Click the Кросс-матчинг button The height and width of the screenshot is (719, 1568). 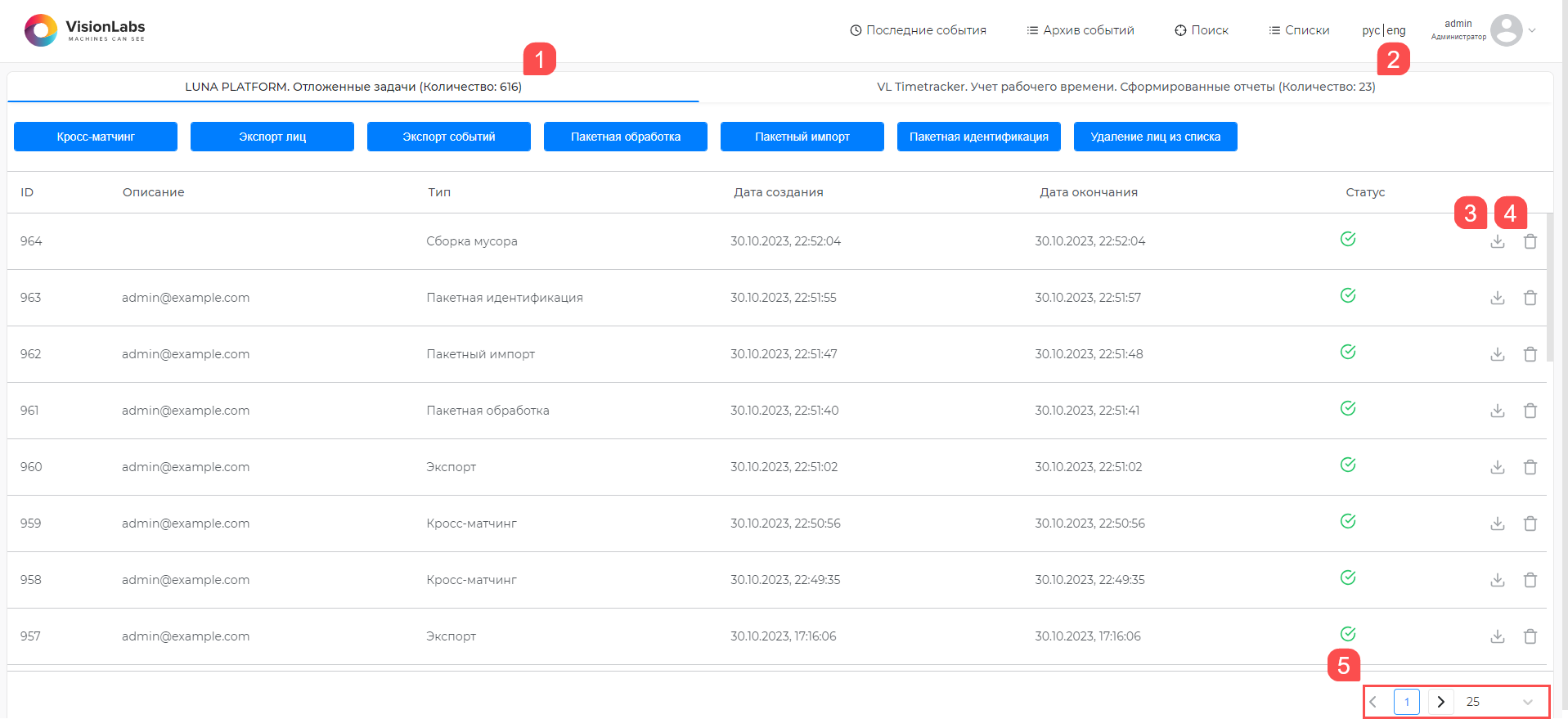click(96, 137)
